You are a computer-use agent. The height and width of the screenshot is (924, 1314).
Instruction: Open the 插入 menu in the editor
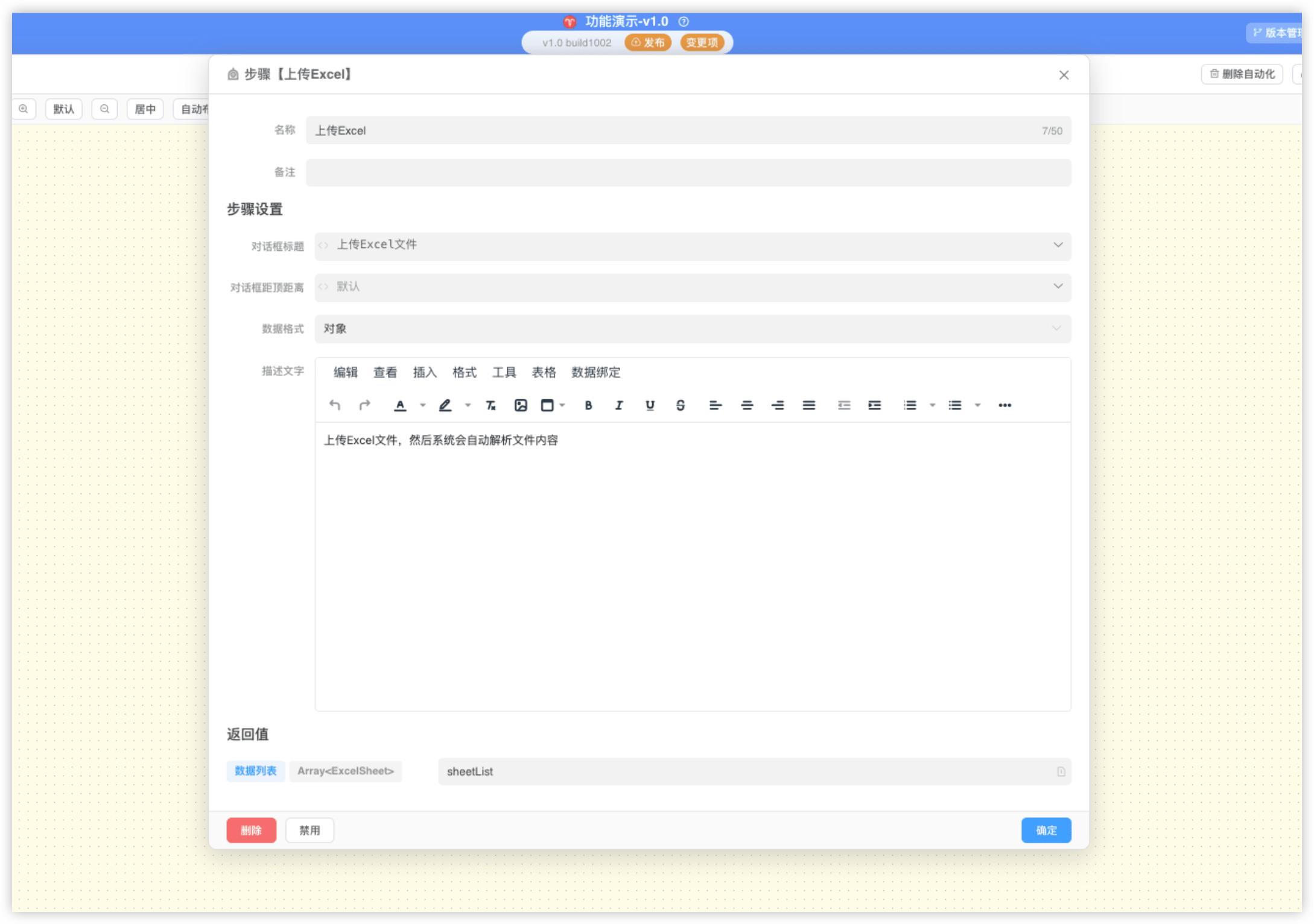click(424, 372)
